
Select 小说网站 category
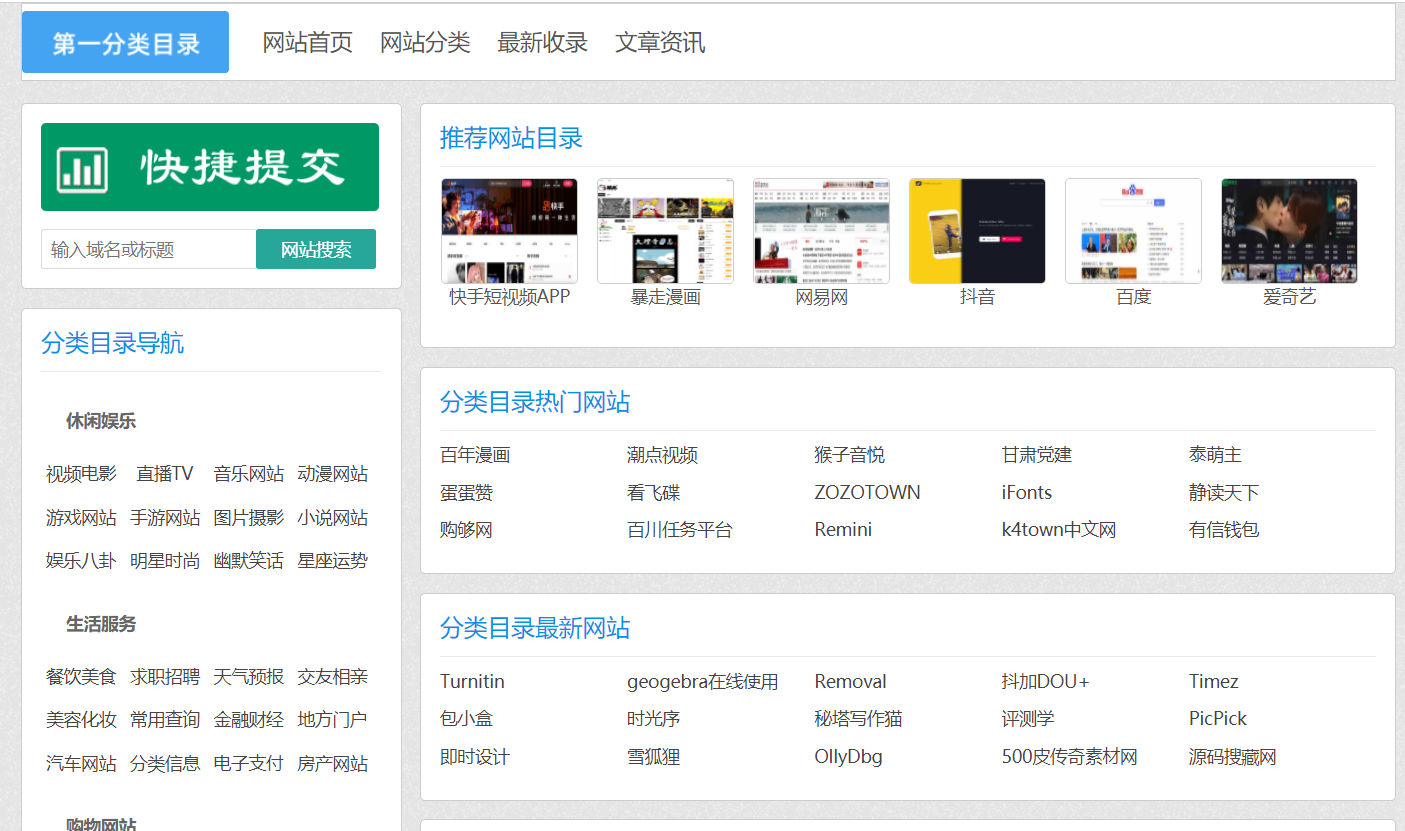pos(332,518)
